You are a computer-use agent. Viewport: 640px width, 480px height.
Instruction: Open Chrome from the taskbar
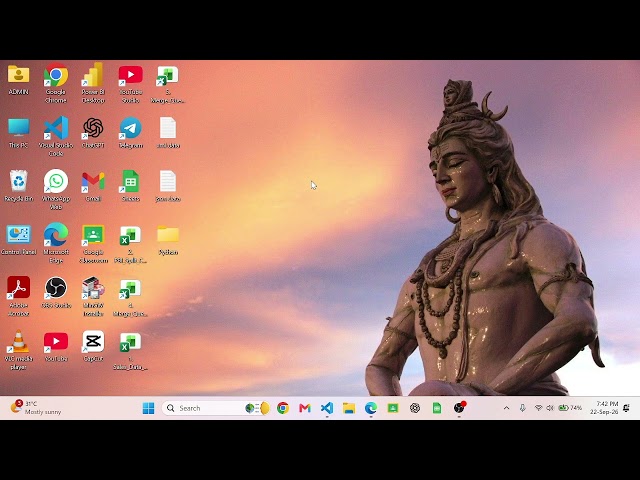pyautogui.click(x=283, y=408)
